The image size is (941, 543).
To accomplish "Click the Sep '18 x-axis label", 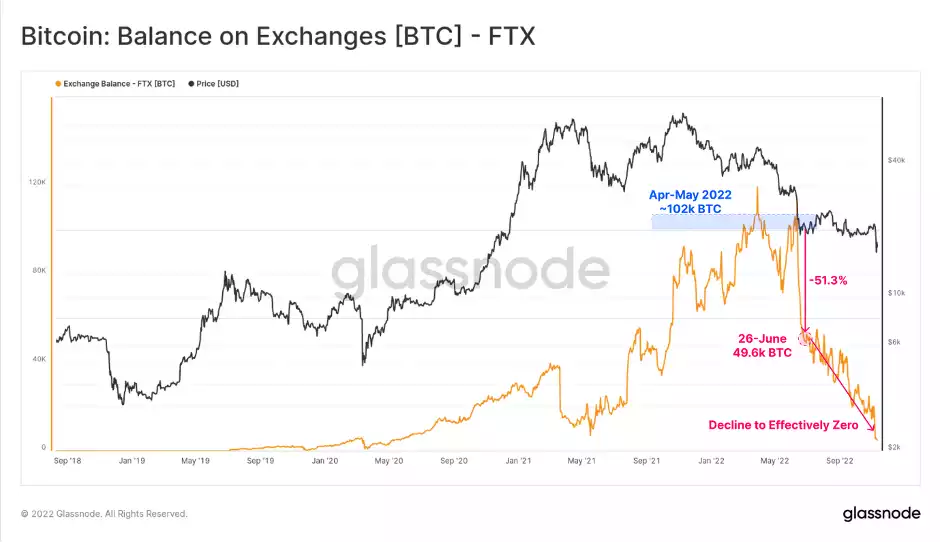I will click(67, 461).
